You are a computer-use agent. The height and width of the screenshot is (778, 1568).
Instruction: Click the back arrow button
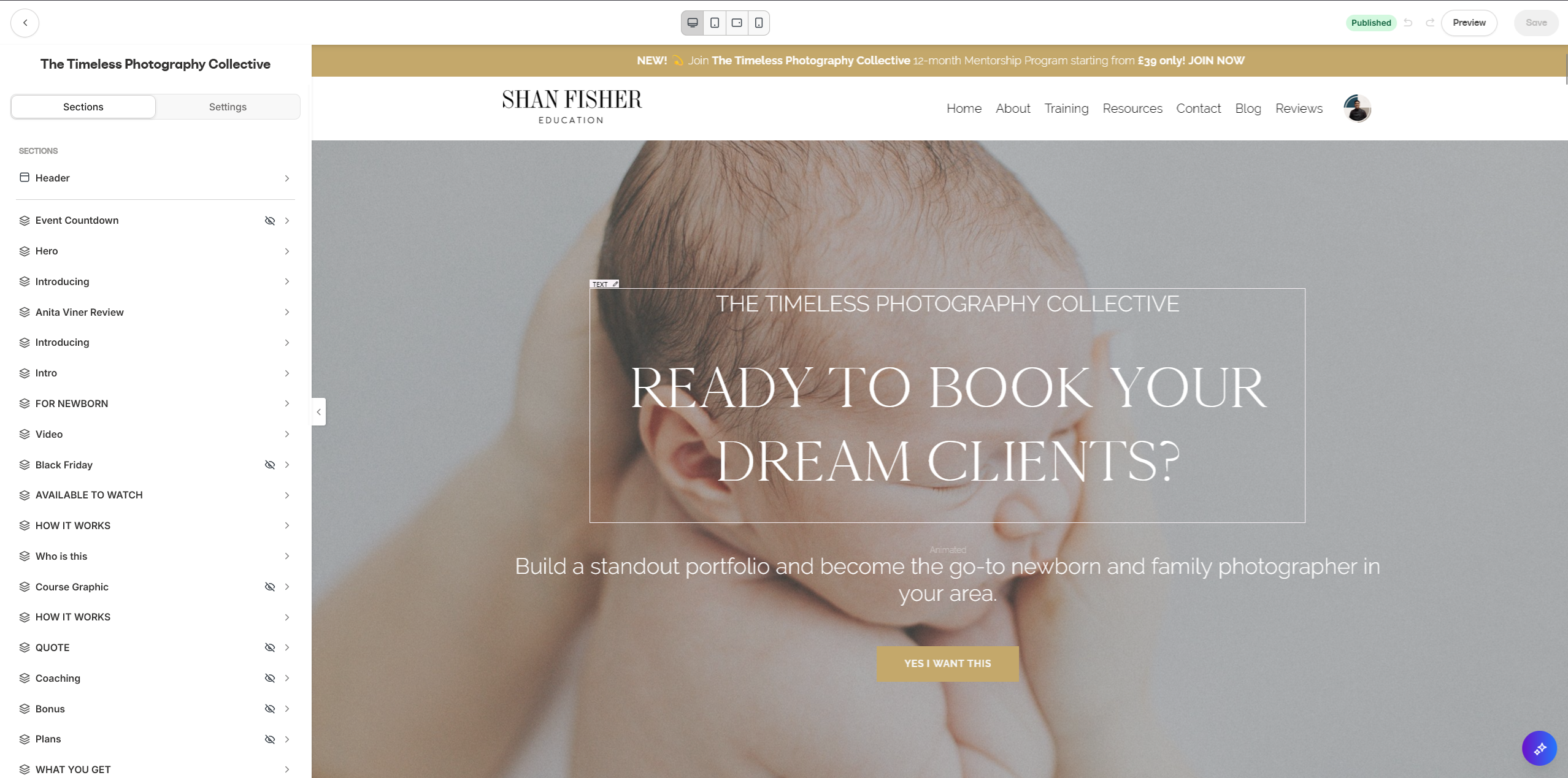click(x=25, y=23)
